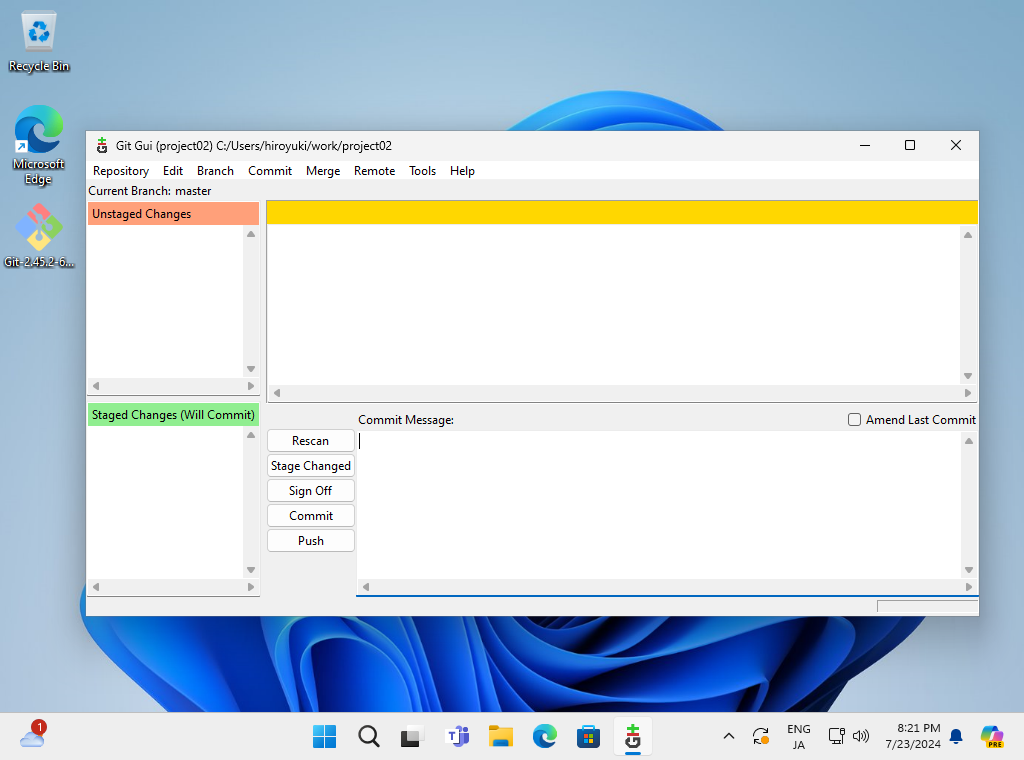Click up arrow of diff pane scrollbar
Viewport: 1024px width, 760px height.
(x=968, y=235)
